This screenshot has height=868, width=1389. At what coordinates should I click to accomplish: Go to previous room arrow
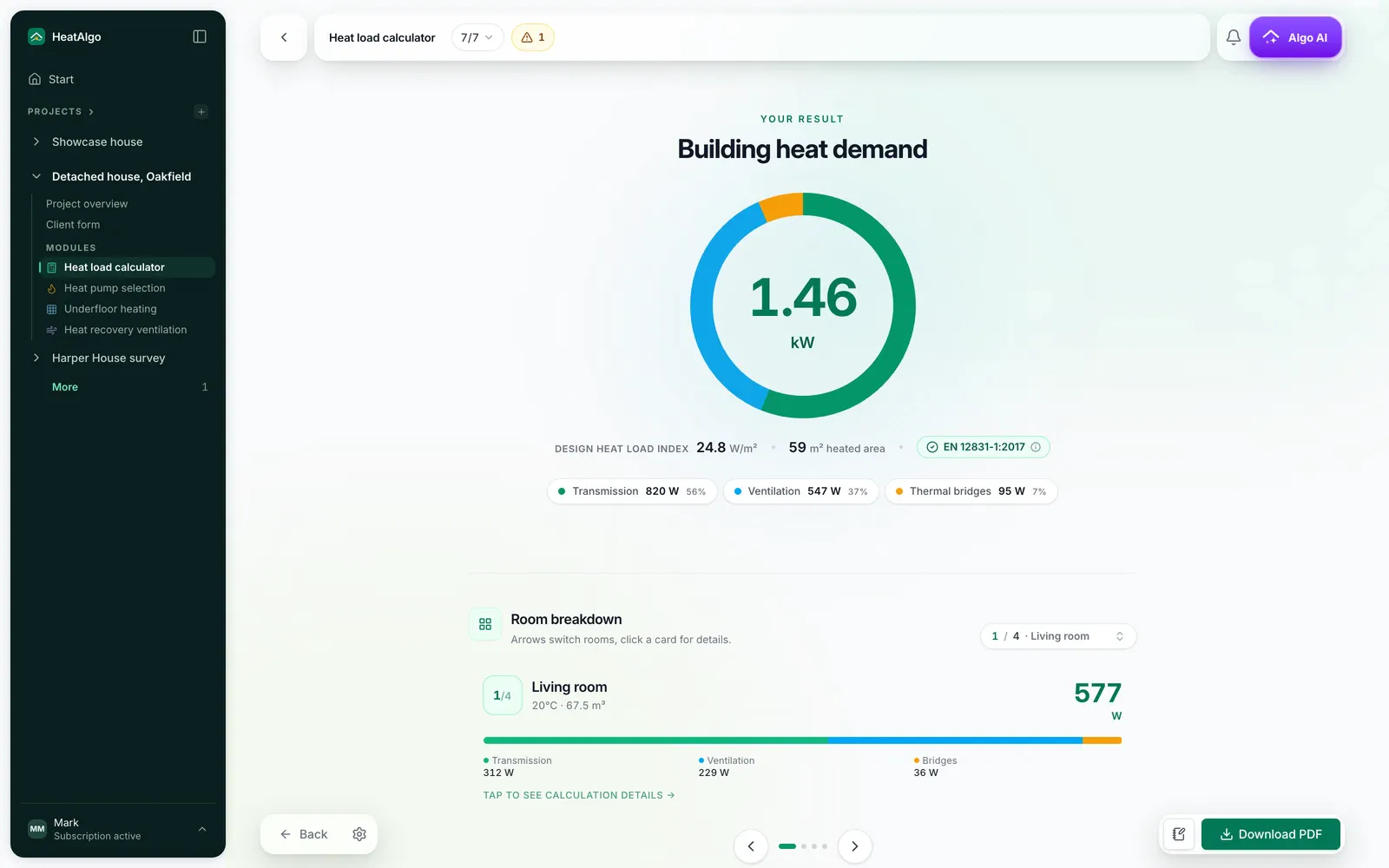(751, 846)
